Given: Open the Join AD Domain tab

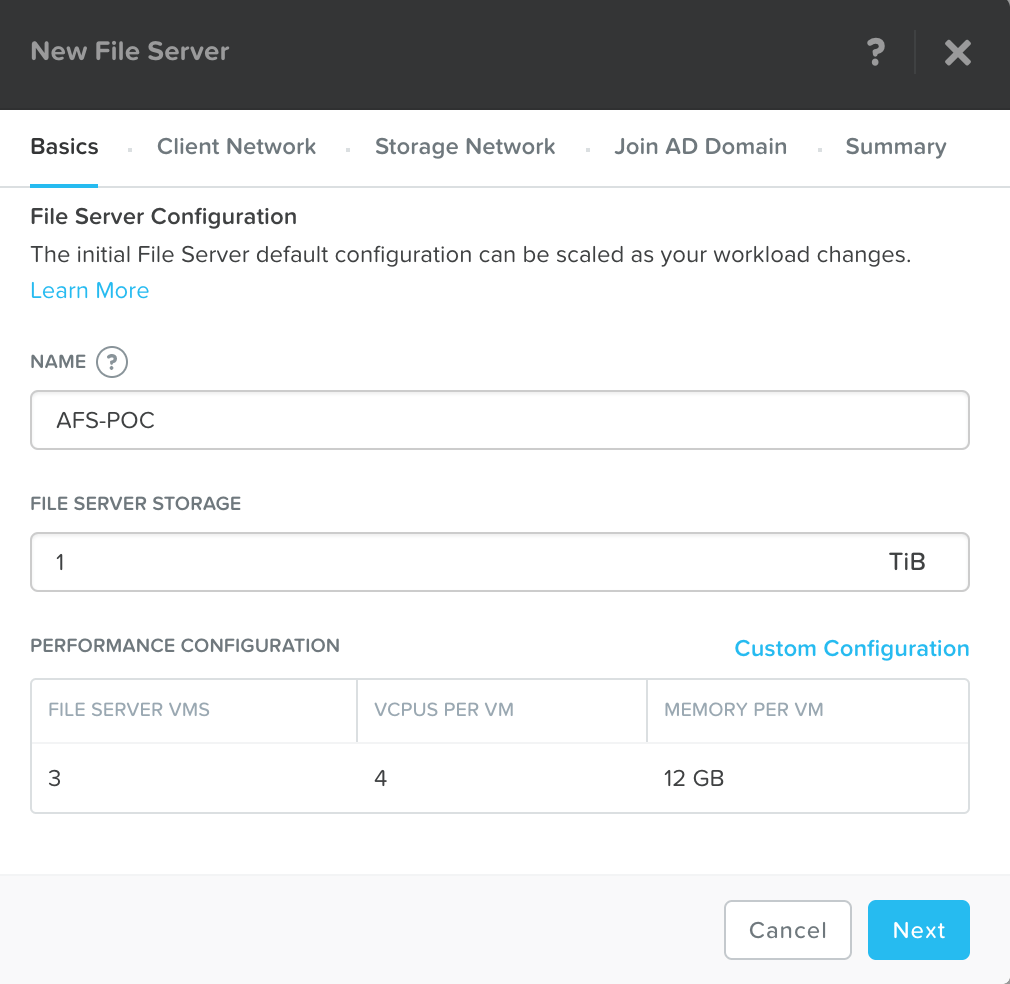Looking at the screenshot, I should pos(700,147).
